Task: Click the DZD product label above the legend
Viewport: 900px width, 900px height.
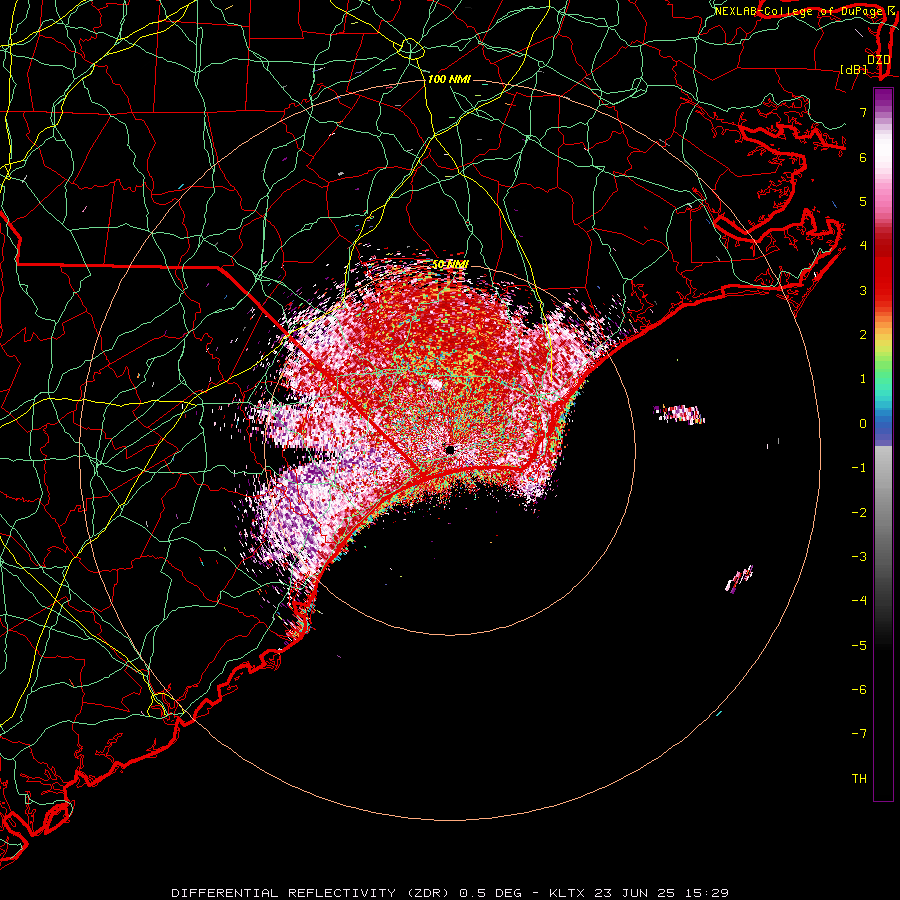Action: (x=878, y=60)
